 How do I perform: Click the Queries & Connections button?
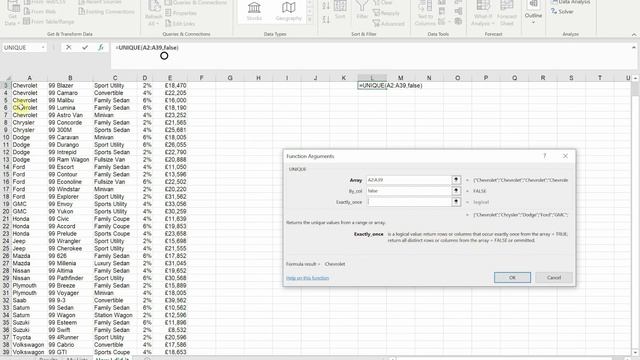pyautogui.click(x=196, y=2)
